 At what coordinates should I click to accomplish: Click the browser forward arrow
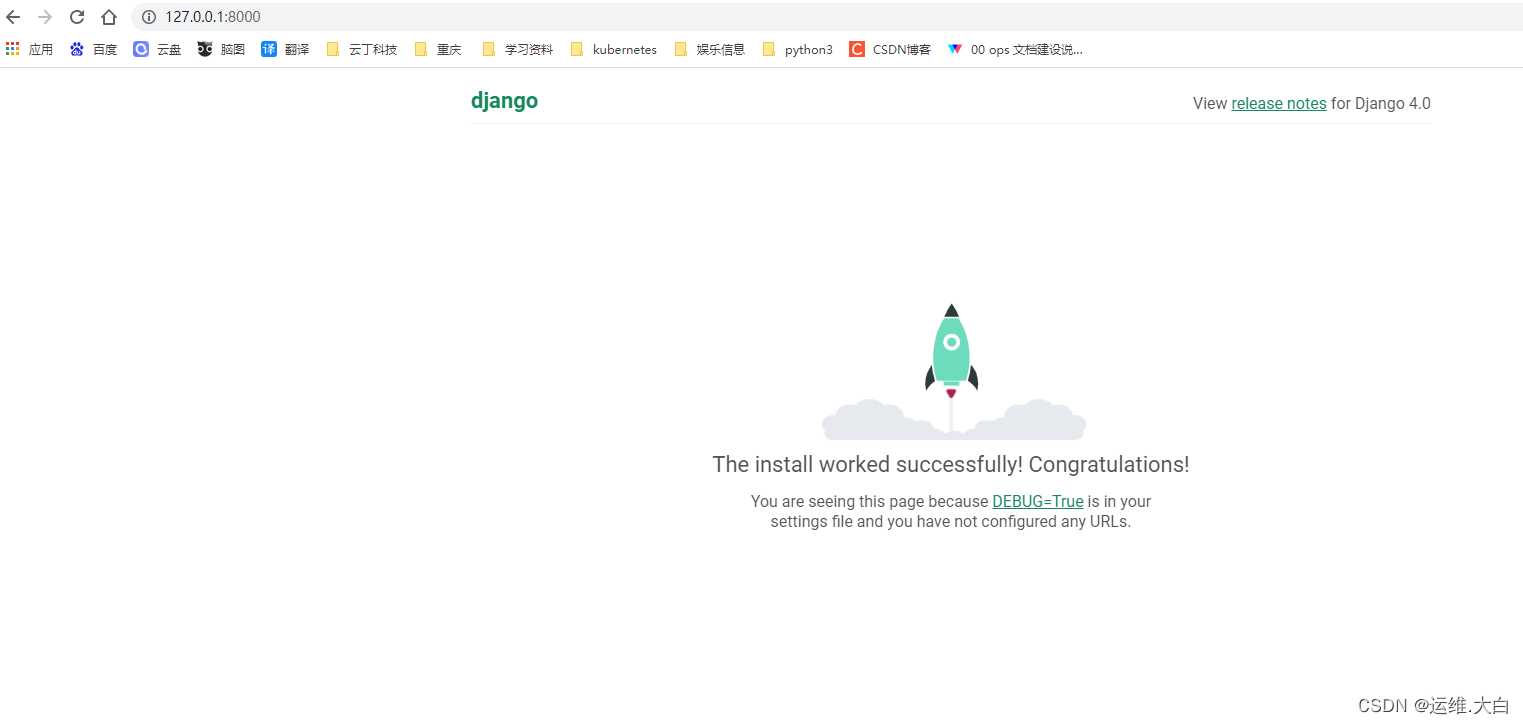point(45,17)
